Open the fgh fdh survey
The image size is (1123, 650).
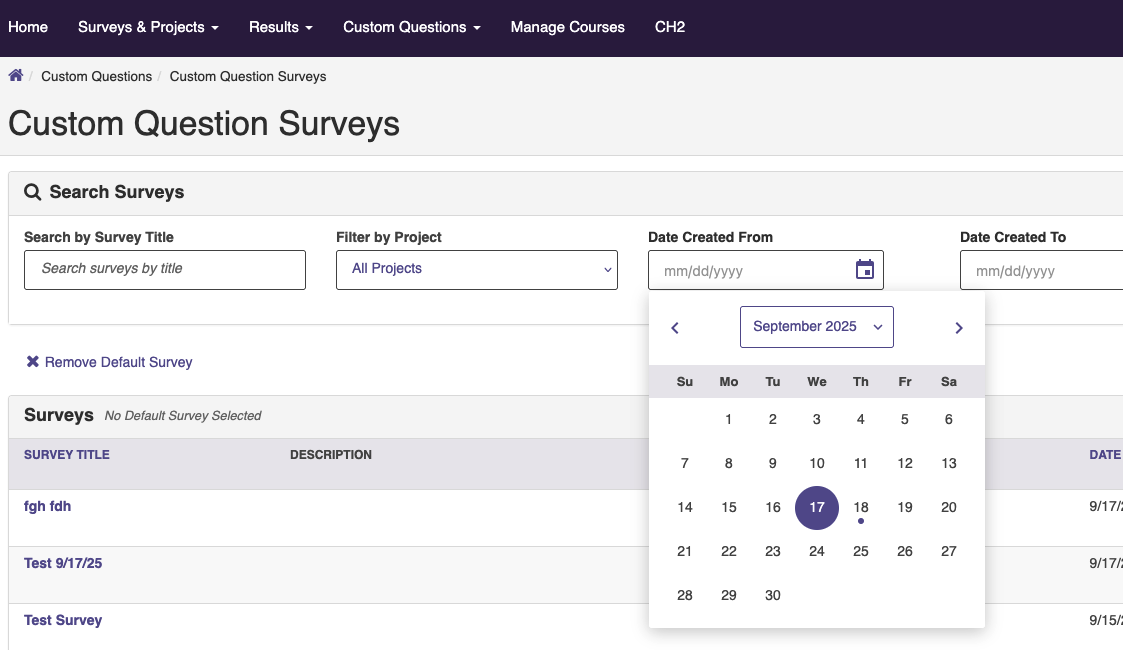coord(47,506)
